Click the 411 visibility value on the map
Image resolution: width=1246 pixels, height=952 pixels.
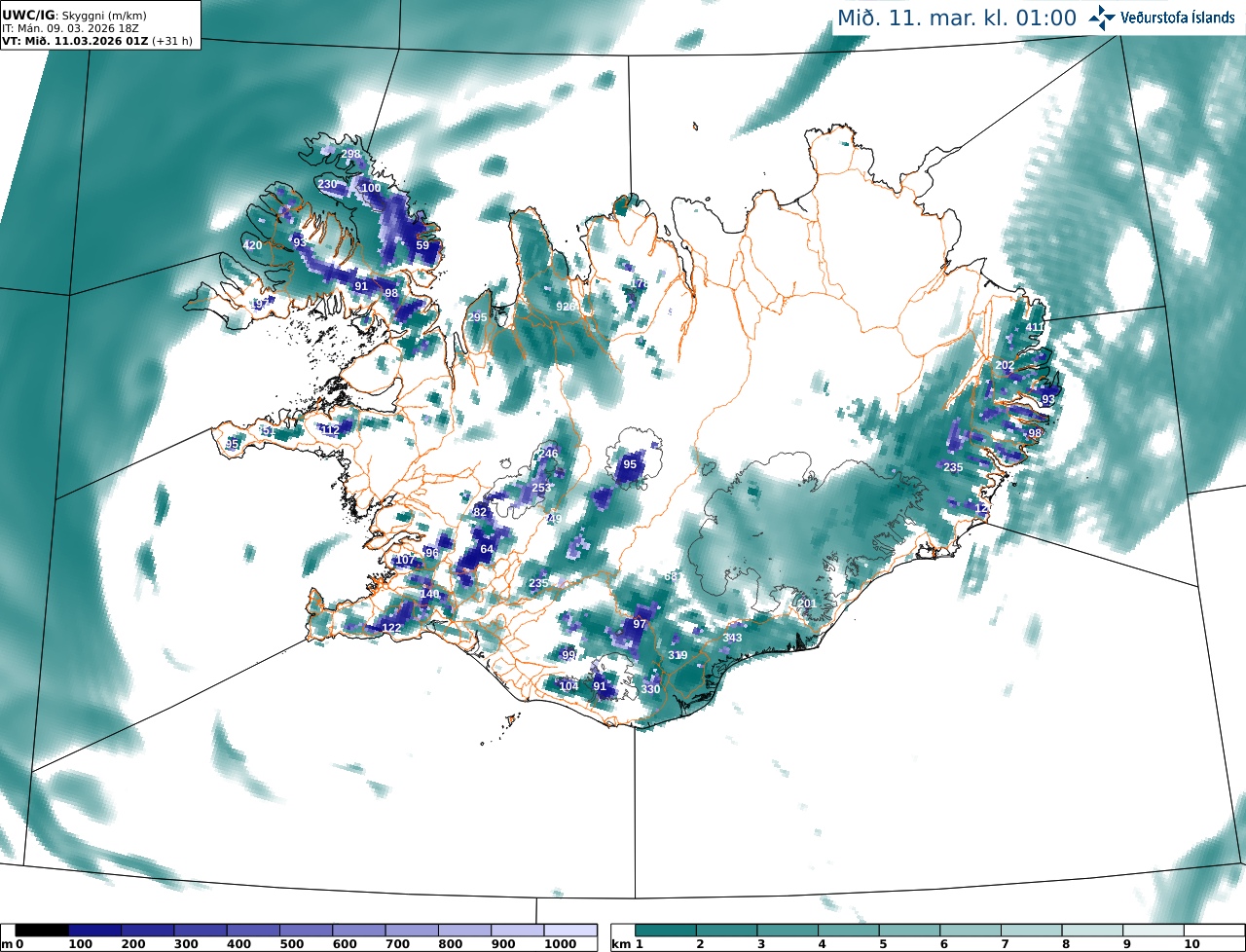click(x=1035, y=327)
